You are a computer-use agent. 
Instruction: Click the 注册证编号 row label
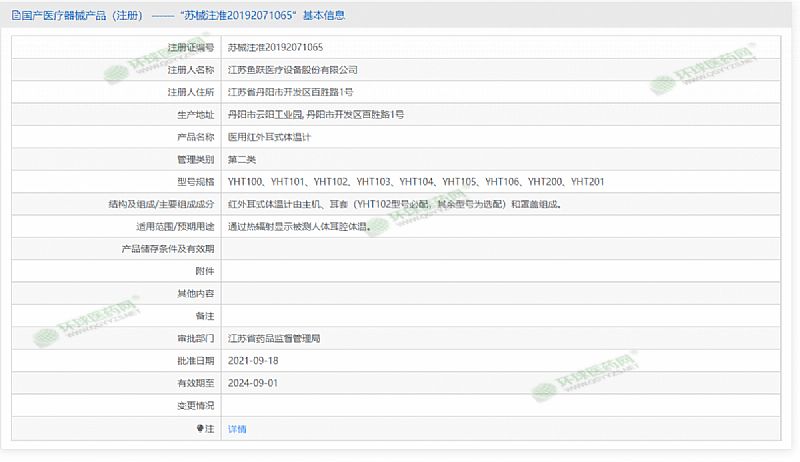coord(191,47)
